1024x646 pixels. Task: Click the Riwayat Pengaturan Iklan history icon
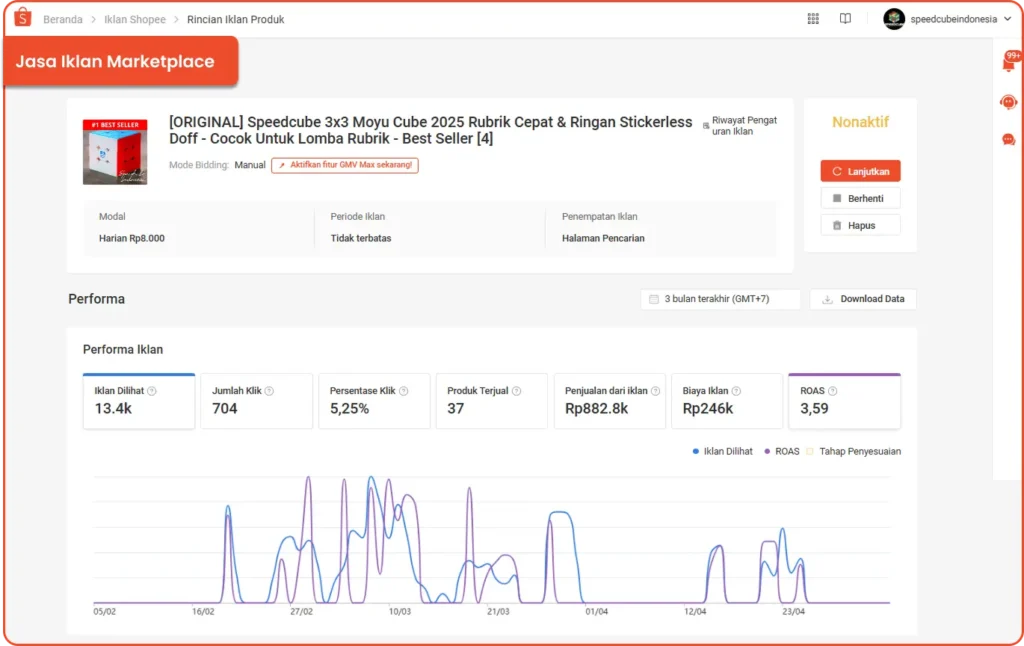pos(706,125)
